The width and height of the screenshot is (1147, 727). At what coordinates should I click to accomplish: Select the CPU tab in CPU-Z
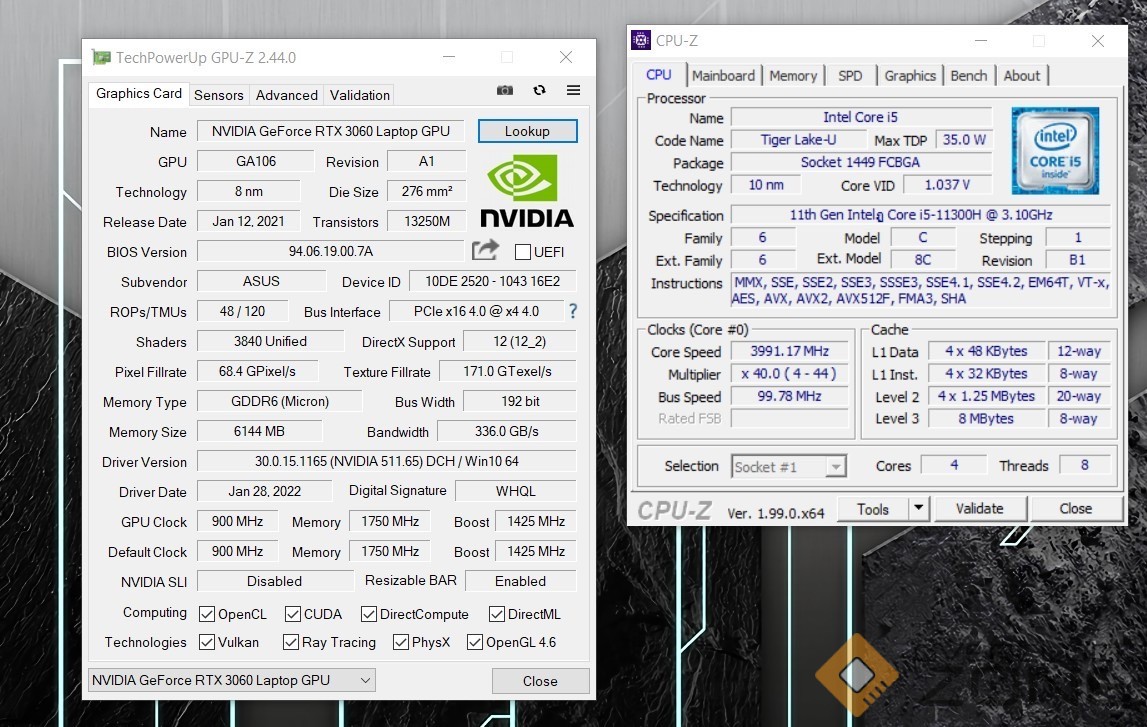coord(658,75)
